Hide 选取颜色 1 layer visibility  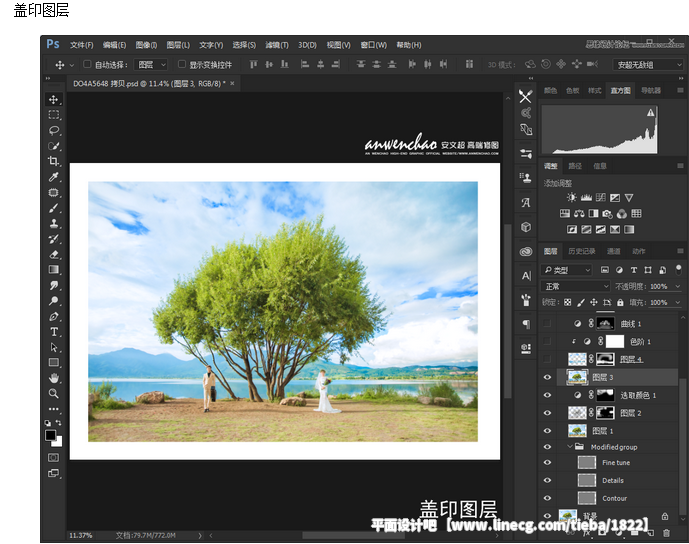547,395
